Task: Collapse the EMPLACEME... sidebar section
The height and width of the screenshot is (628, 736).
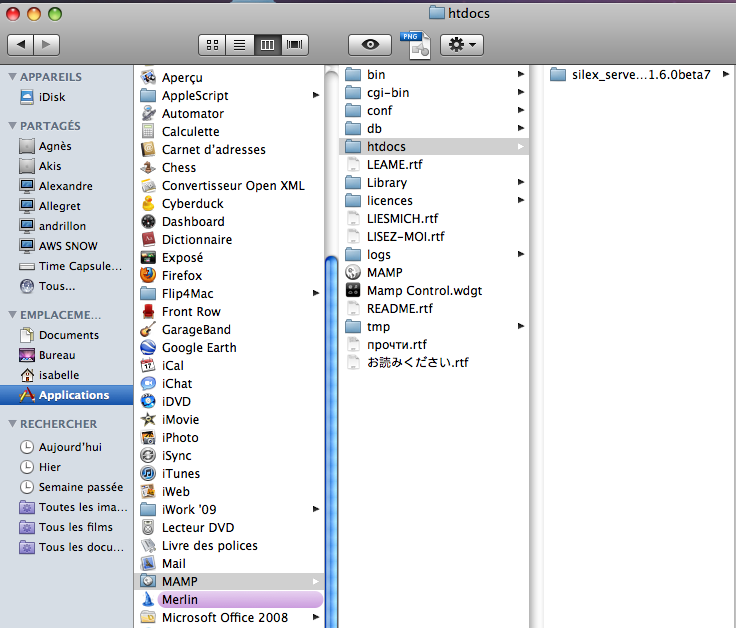Action: click(12, 314)
